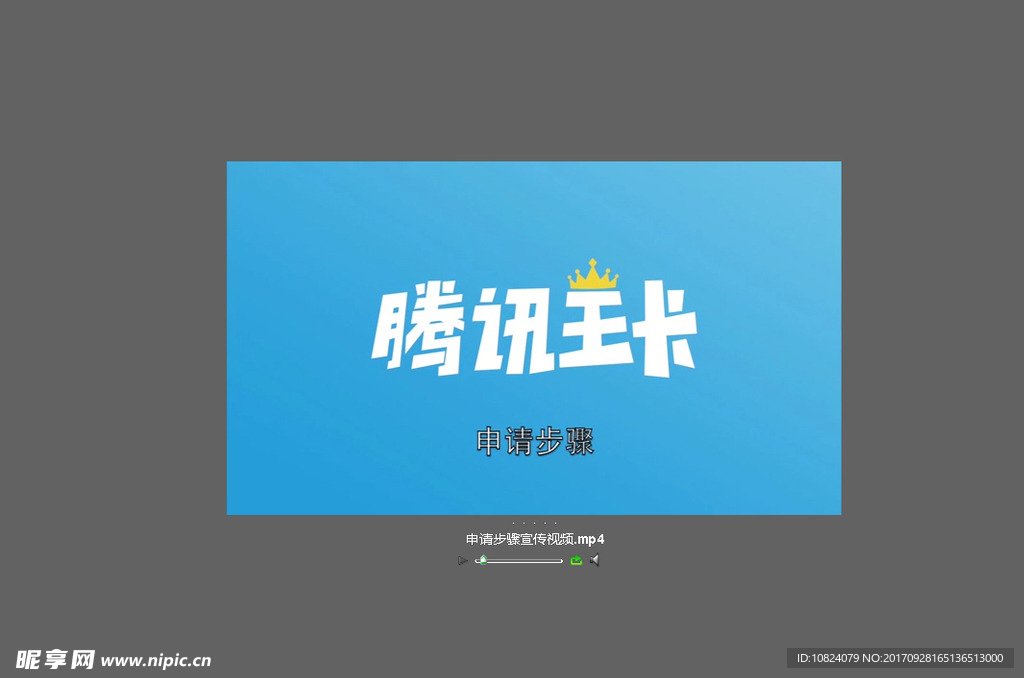This screenshot has width=1024, height=678.
Task: Select the second dot indicator
Action: (x=524, y=523)
